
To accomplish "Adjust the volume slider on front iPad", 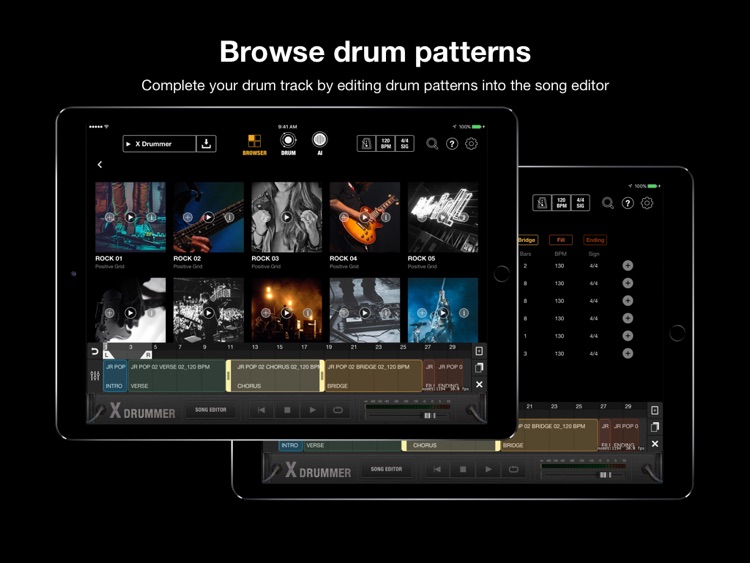I will click(430, 415).
